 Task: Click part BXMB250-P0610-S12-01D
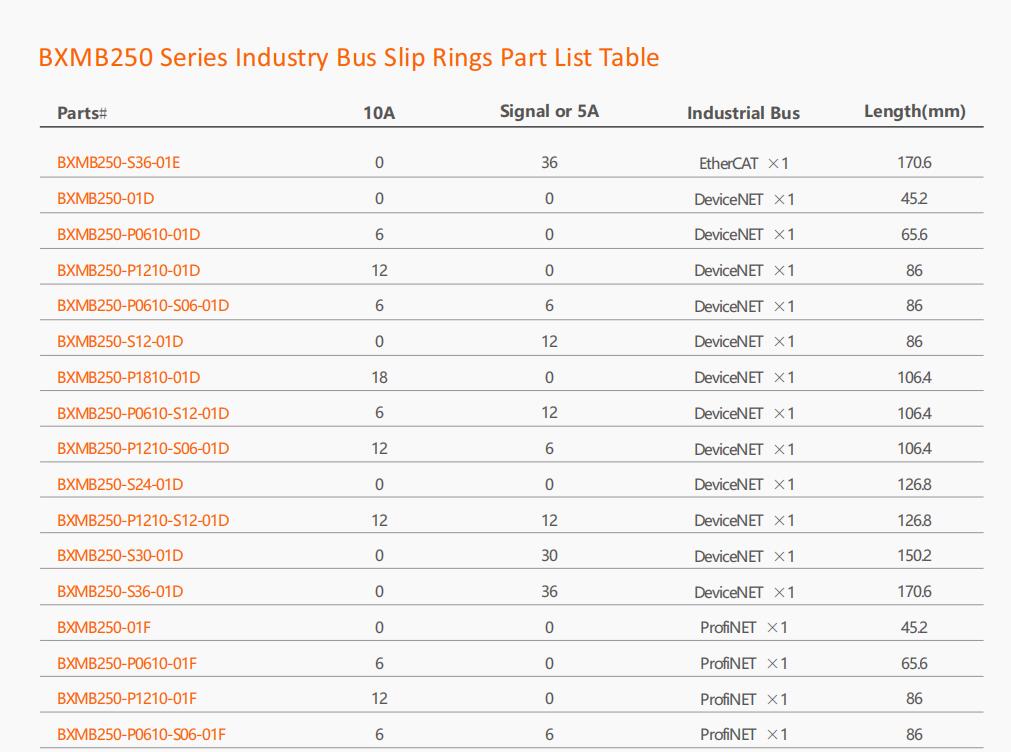[x=142, y=413]
